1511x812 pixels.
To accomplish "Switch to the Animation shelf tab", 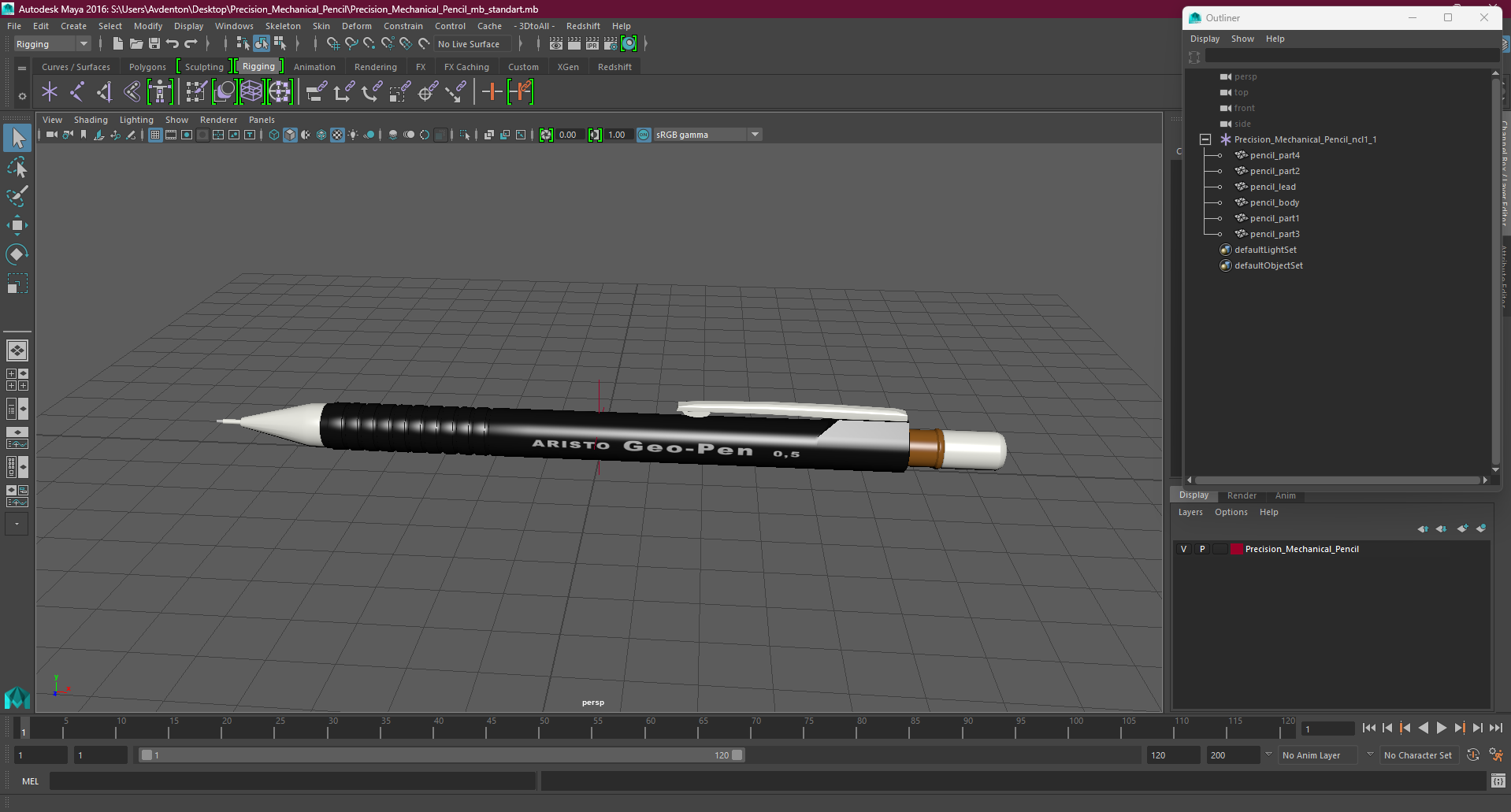I will (x=314, y=67).
